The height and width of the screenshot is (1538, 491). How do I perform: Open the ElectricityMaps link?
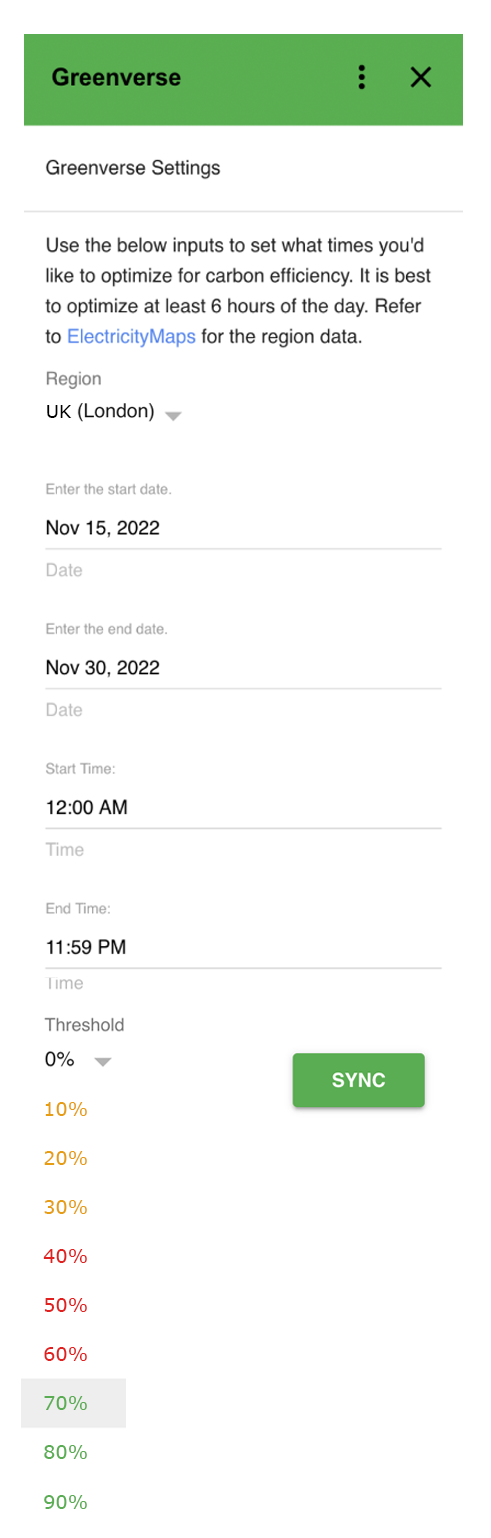click(x=131, y=337)
